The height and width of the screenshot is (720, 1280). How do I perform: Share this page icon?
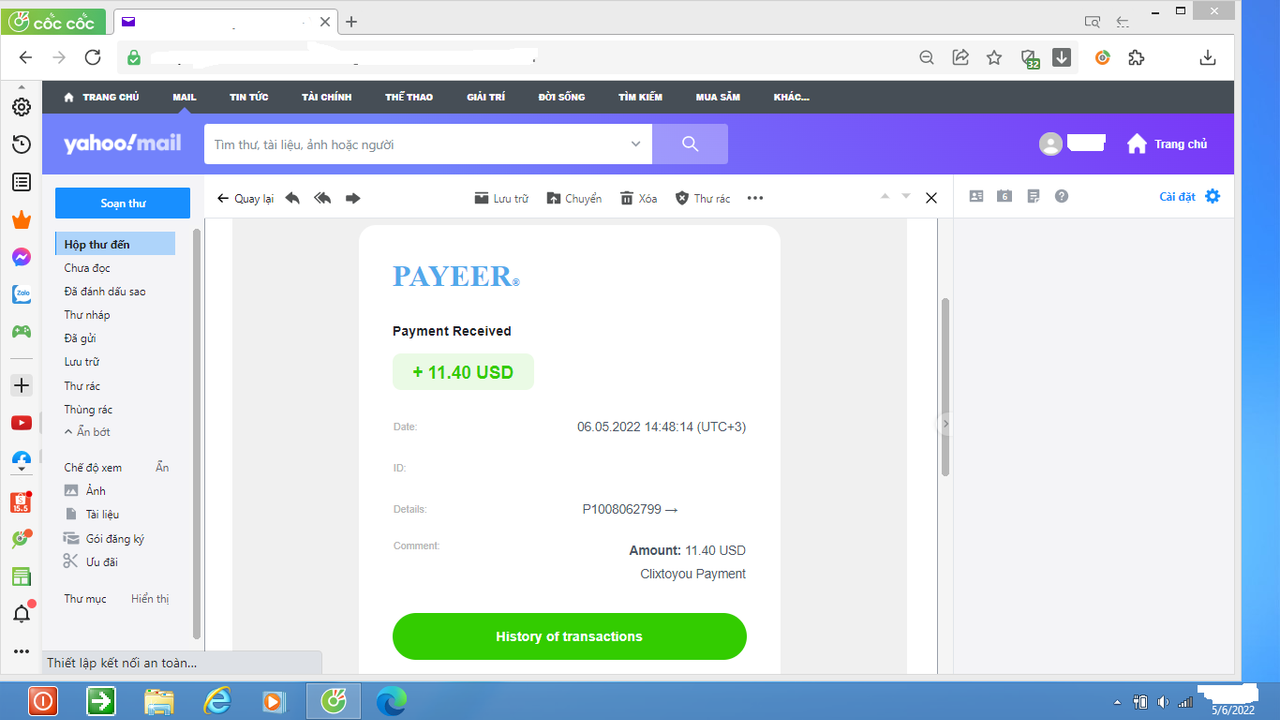click(960, 58)
